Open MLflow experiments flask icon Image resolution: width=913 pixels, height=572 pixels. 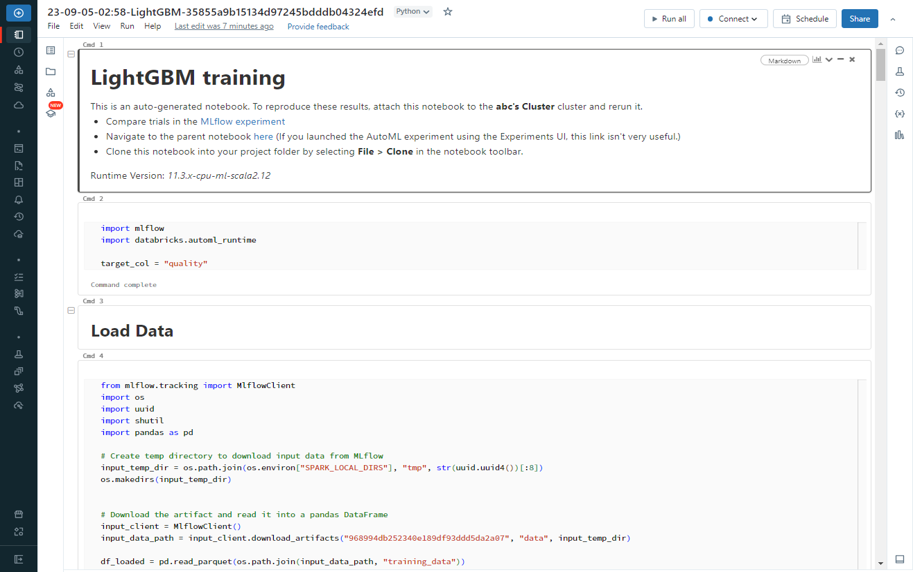[x=899, y=72]
